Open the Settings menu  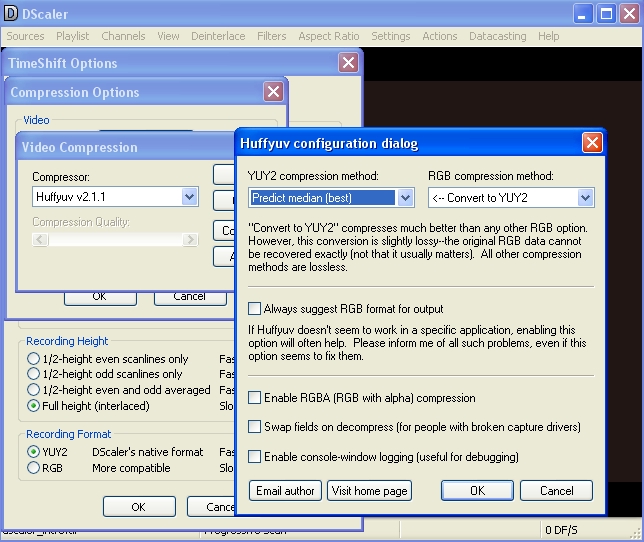pyautogui.click(x=391, y=36)
